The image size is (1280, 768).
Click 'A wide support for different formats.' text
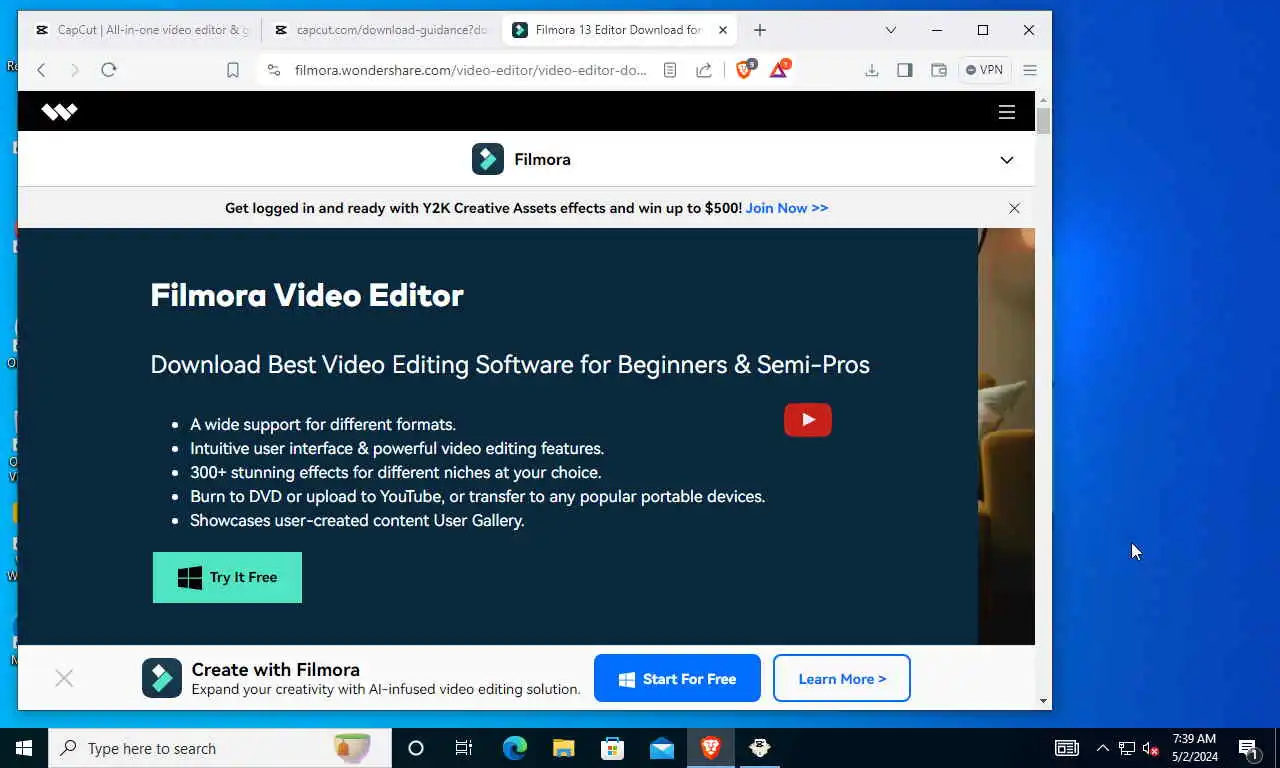coord(323,424)
